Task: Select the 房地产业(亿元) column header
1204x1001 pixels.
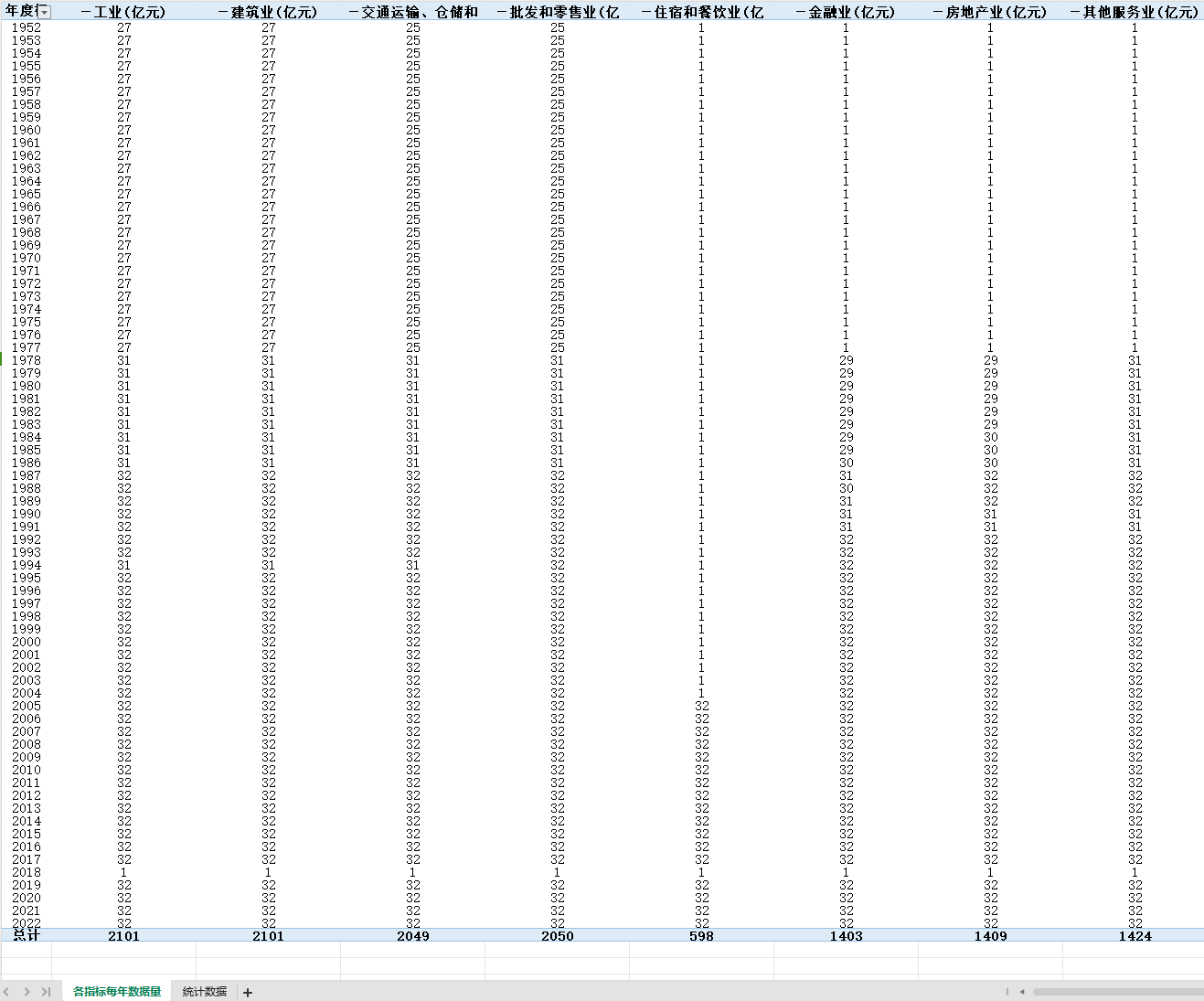Action: 990,12
